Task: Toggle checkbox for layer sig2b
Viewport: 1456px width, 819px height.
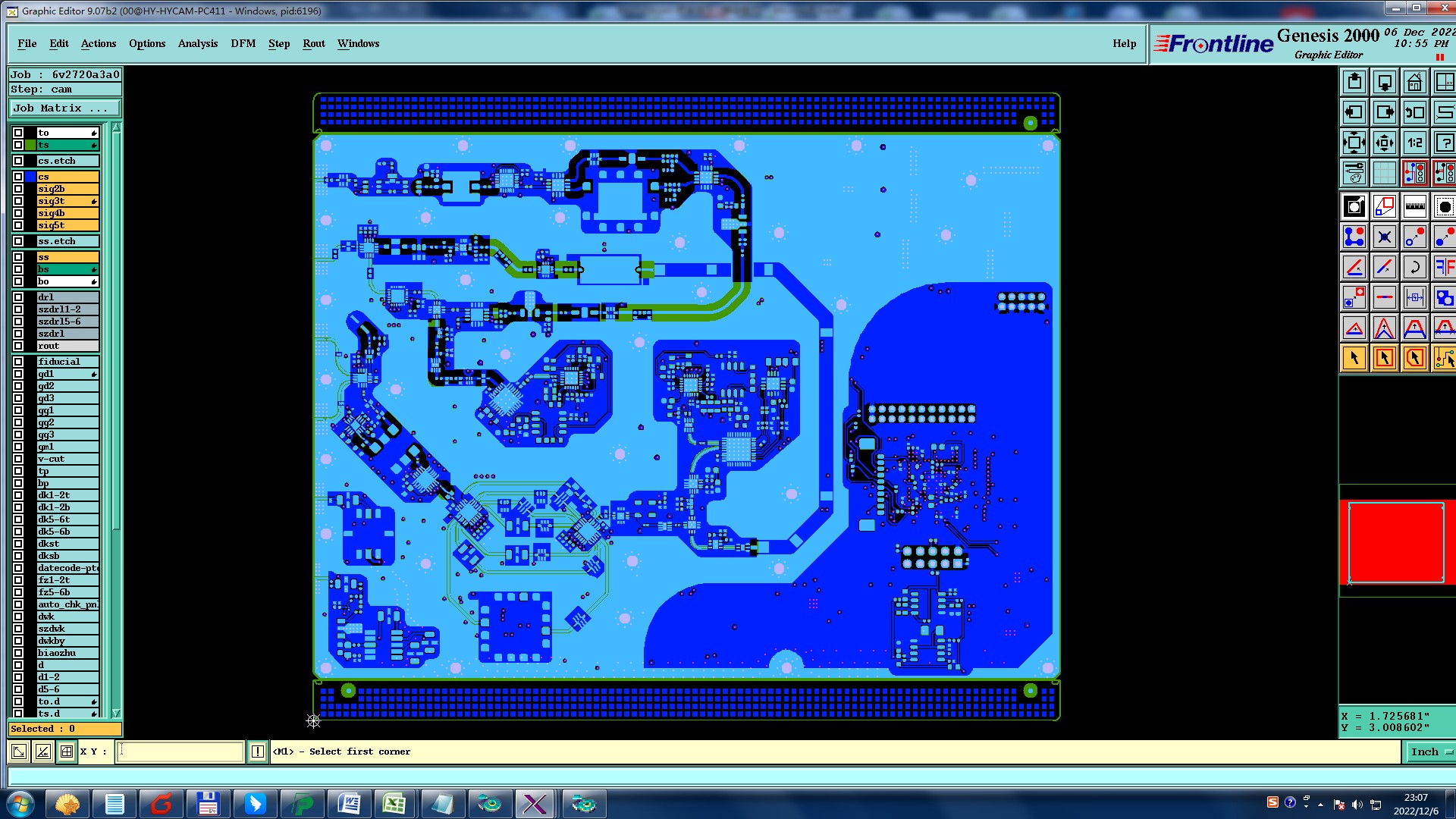Action: pyautogui.click(x=18, y=189)
